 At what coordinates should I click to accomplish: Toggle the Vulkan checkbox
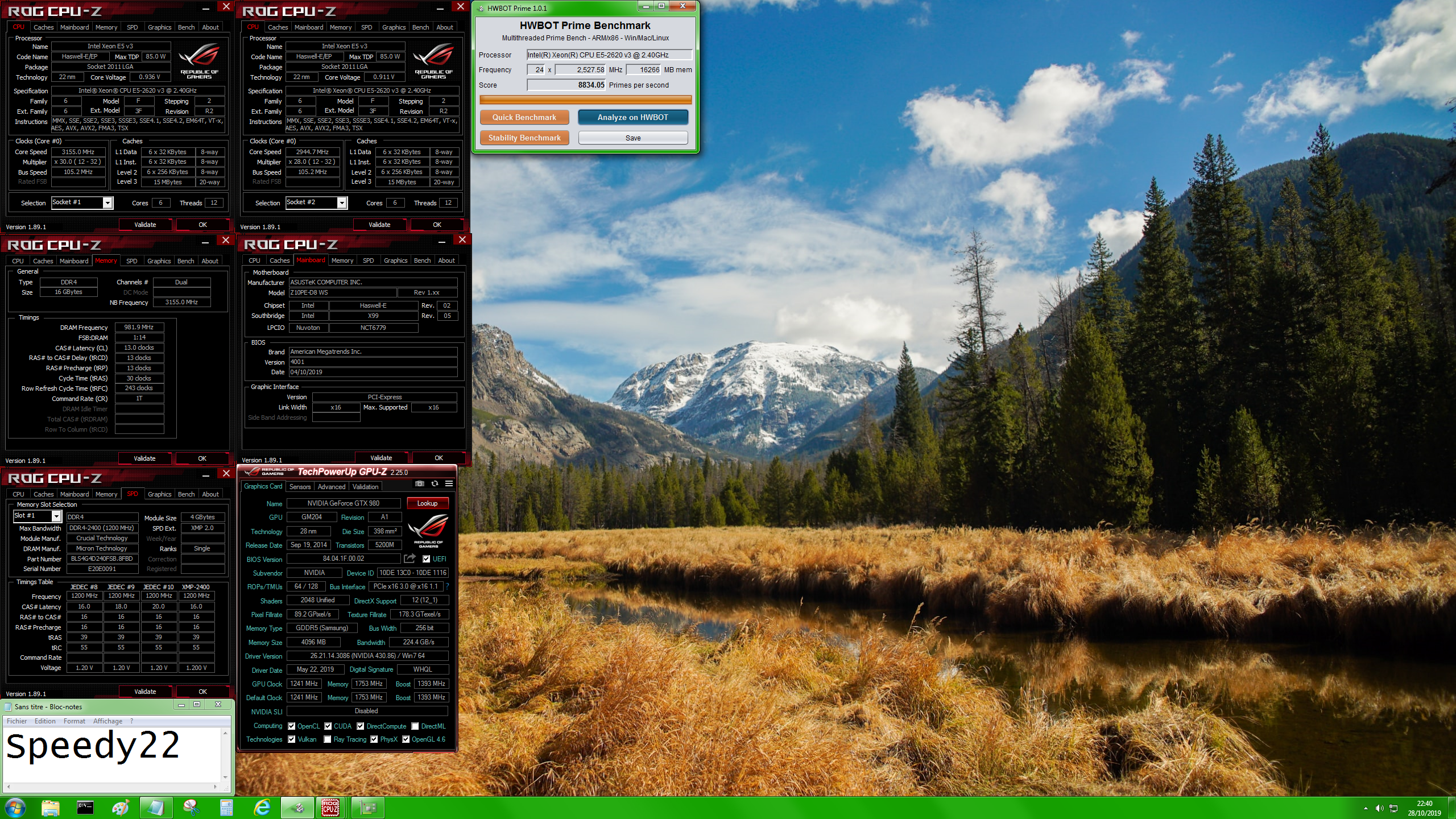(291, 739)
